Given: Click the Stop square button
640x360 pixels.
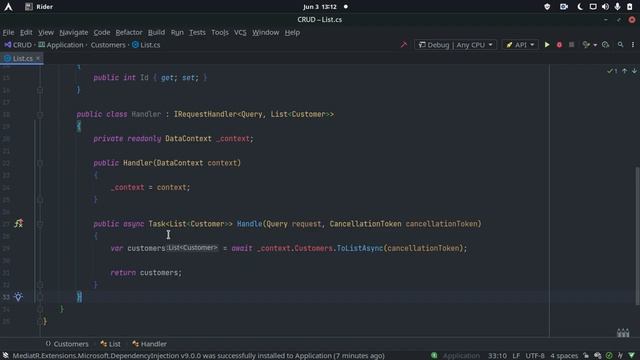Looking at the screenshot, I should coord(571,44).
